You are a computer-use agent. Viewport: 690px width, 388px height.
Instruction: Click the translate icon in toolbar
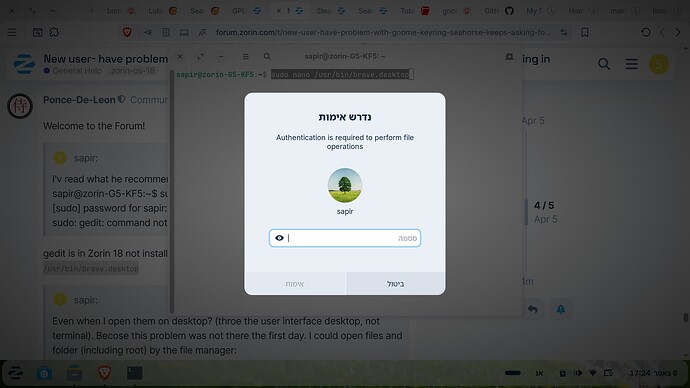[x=202, y=32]
